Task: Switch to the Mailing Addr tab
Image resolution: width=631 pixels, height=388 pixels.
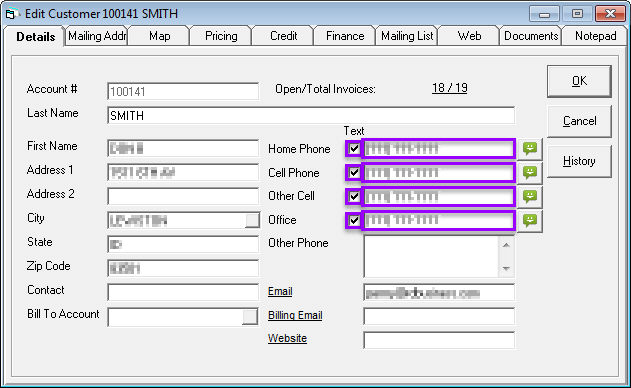Action: coord(97,36)
